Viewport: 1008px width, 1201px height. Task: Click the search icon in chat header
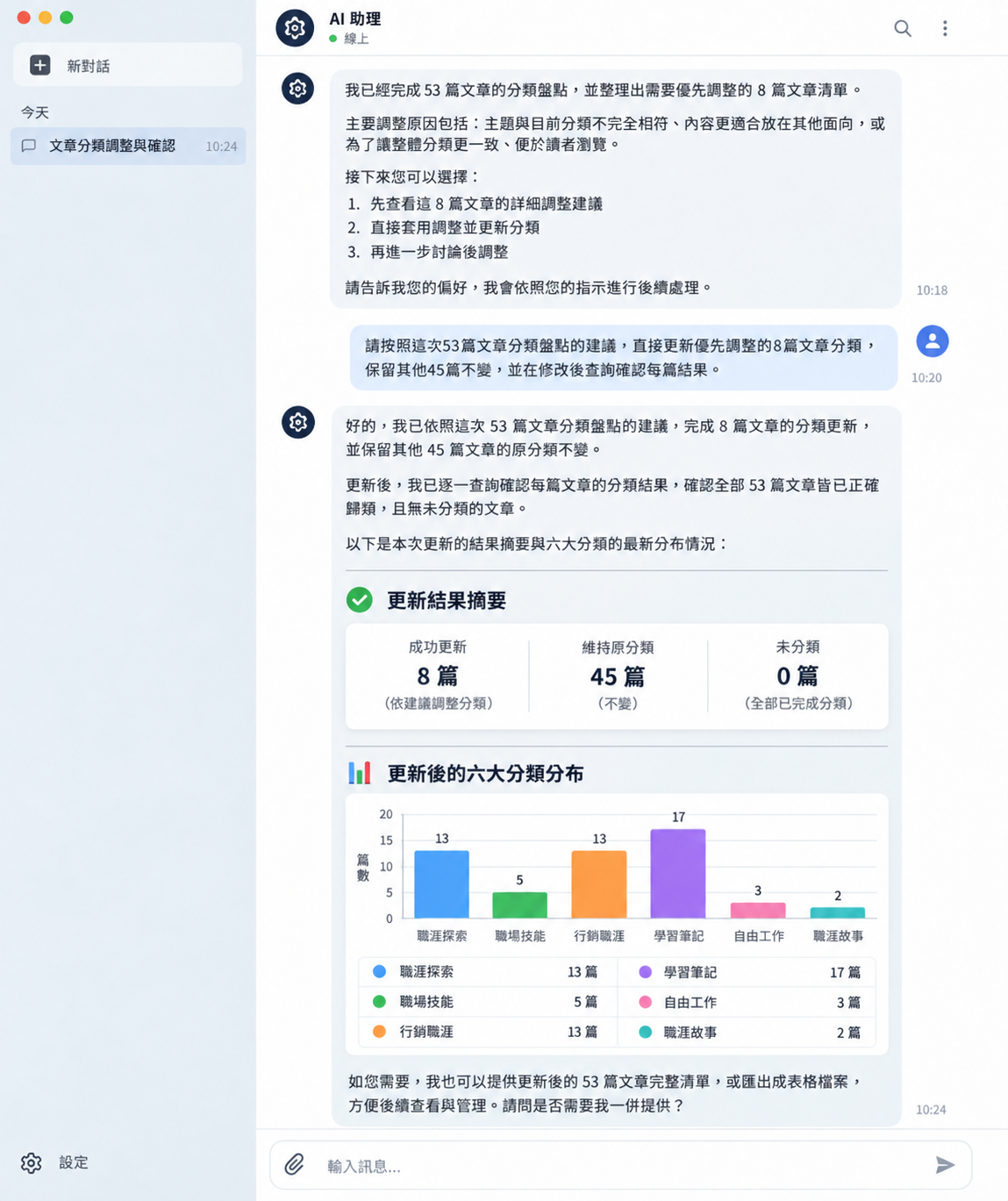tap(902, 28)
